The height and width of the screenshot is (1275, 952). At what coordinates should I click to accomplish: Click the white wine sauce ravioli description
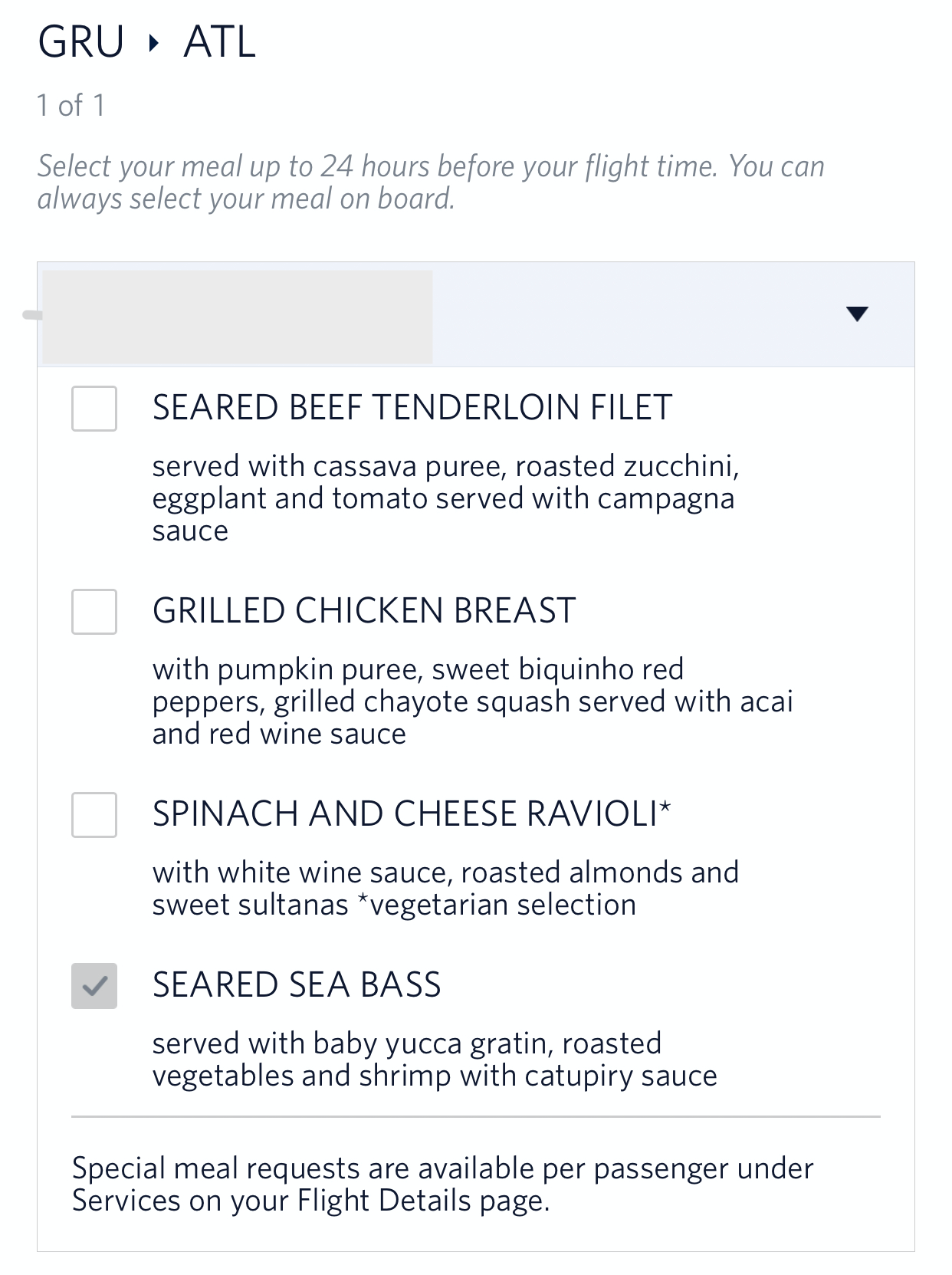click(445, 889)
